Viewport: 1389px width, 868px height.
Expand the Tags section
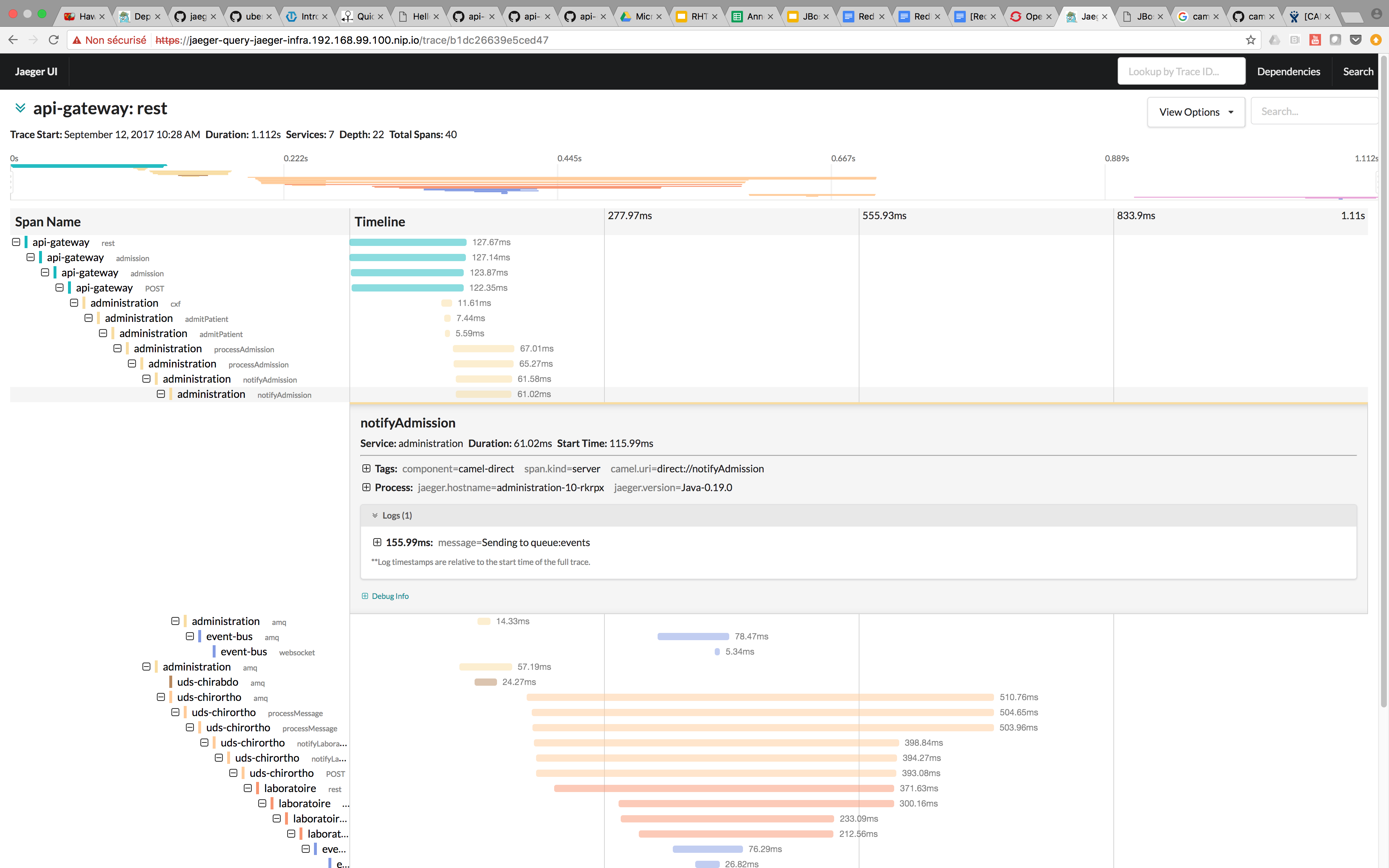point(366,468)
